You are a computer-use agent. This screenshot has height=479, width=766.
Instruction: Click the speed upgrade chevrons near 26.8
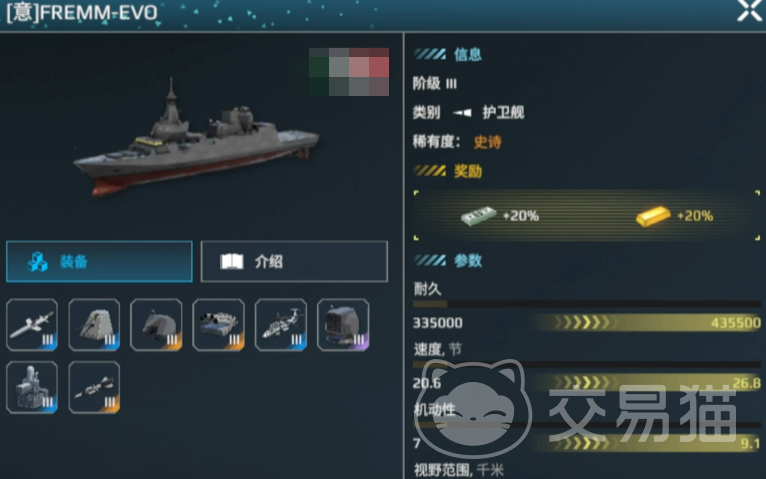[585, 382]
